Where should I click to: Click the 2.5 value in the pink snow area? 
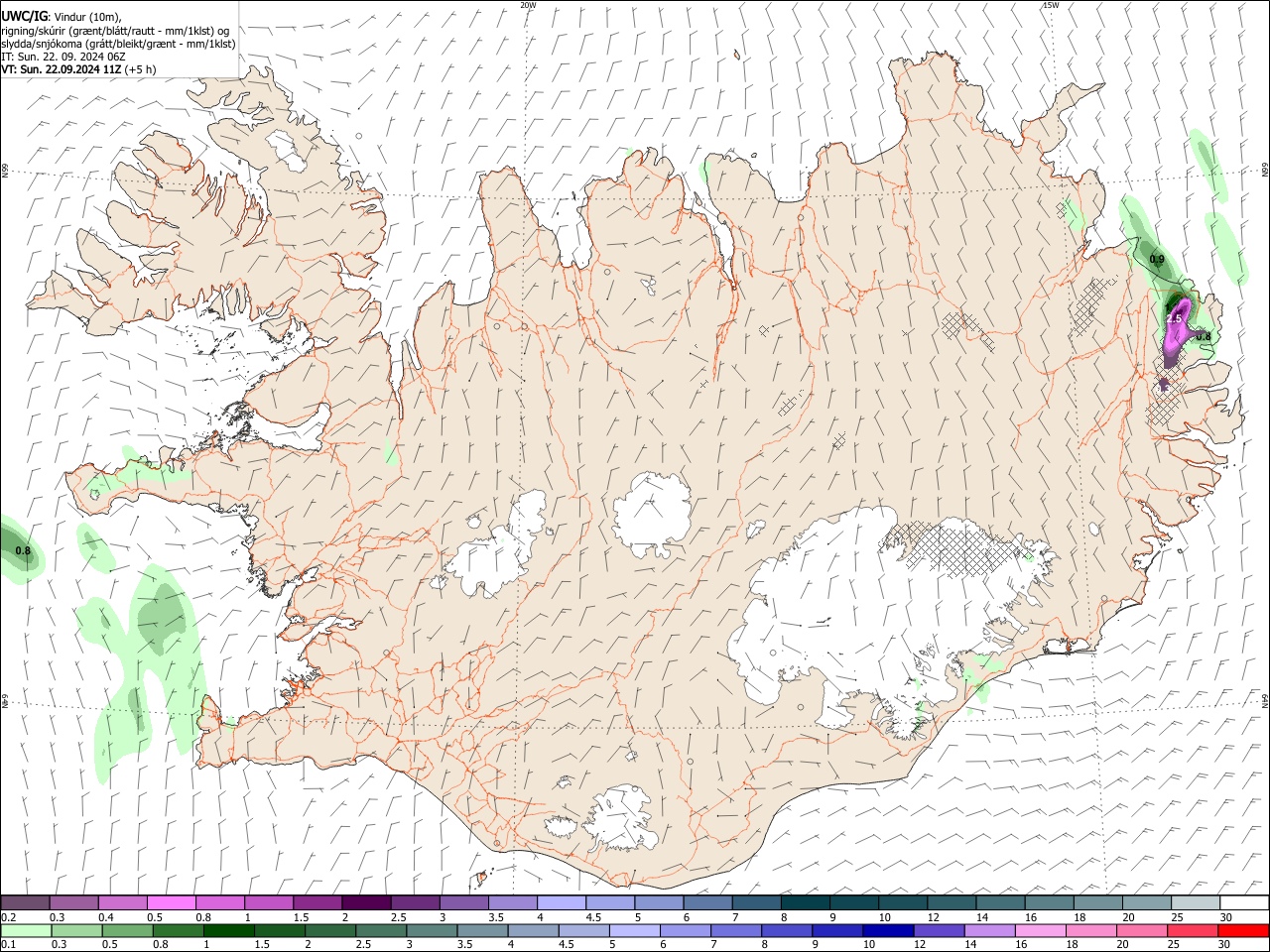pyautogui.click(x=1175, y=318)
